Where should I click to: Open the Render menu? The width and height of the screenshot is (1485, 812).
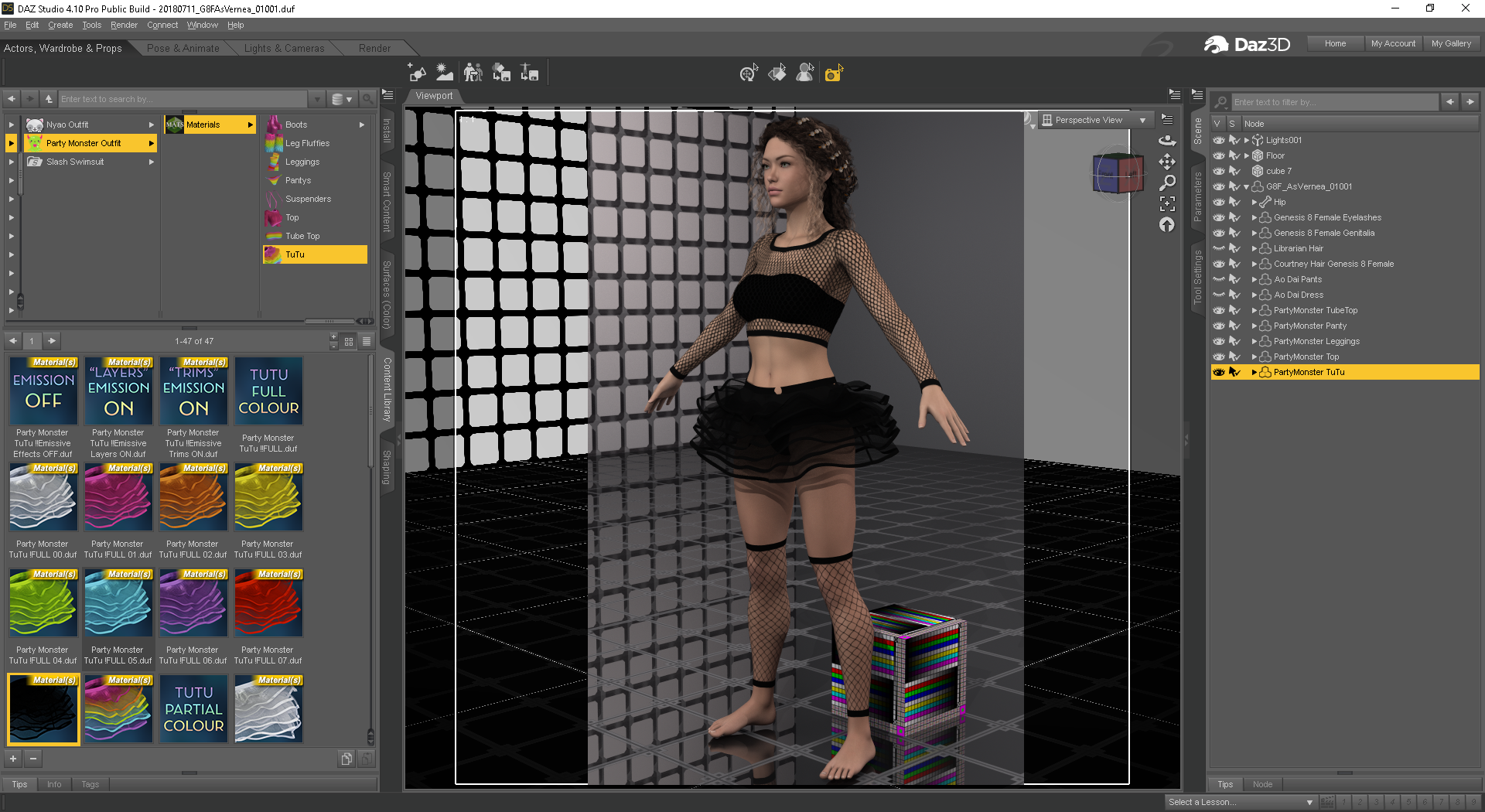click(124, 25)
